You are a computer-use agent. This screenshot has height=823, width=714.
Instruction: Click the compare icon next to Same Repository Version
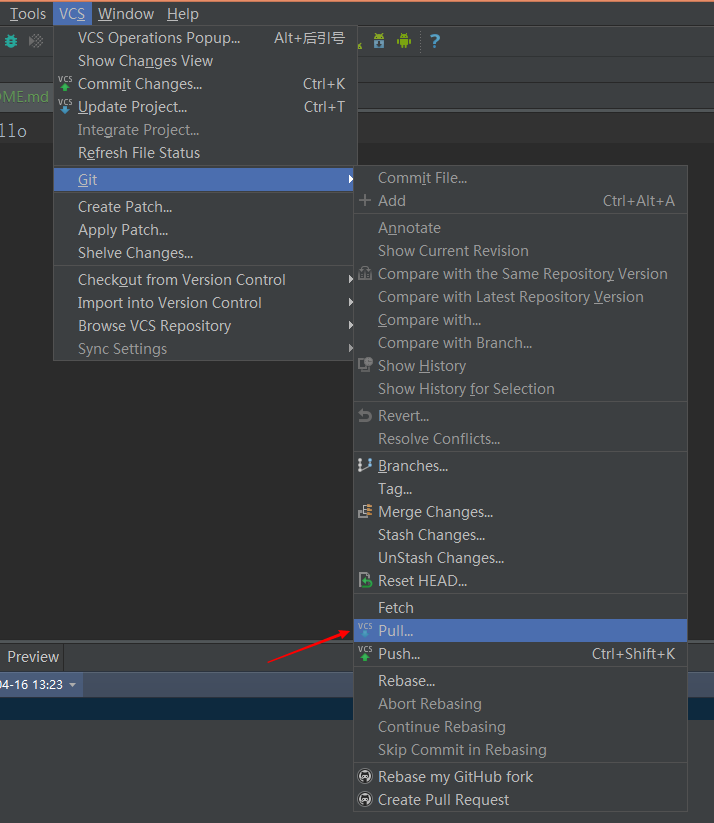pos(365,273)
